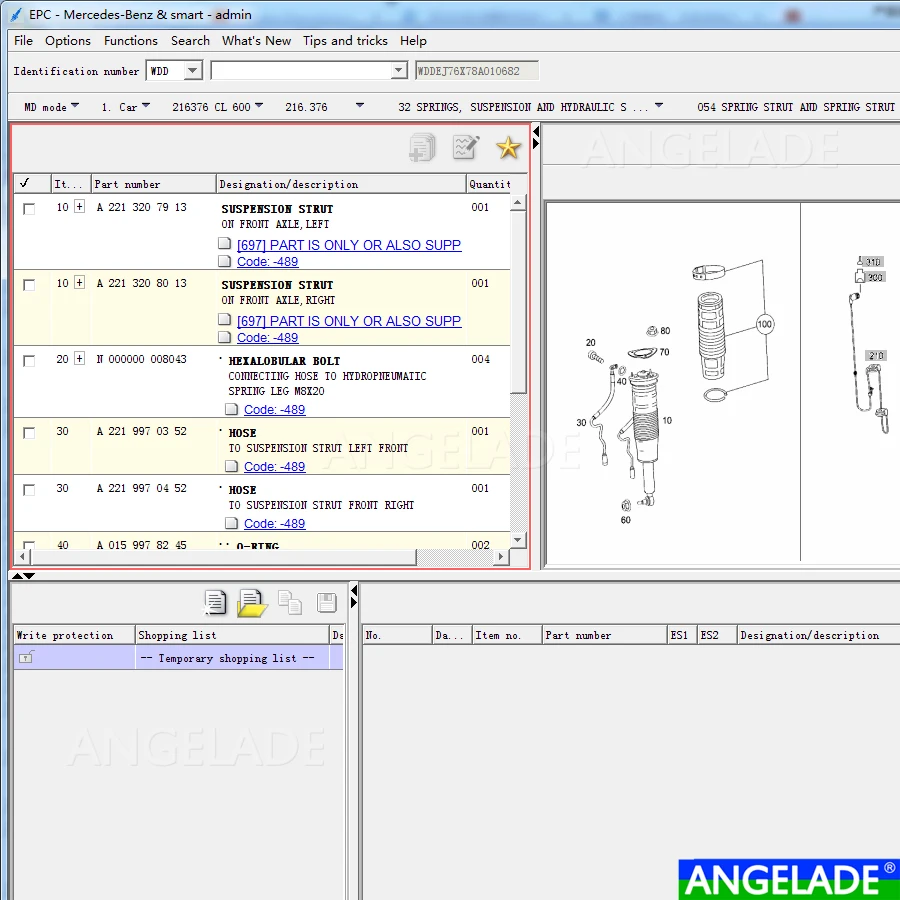
Task: Click the new shopping list document icon
Action: tap(215, 603)
